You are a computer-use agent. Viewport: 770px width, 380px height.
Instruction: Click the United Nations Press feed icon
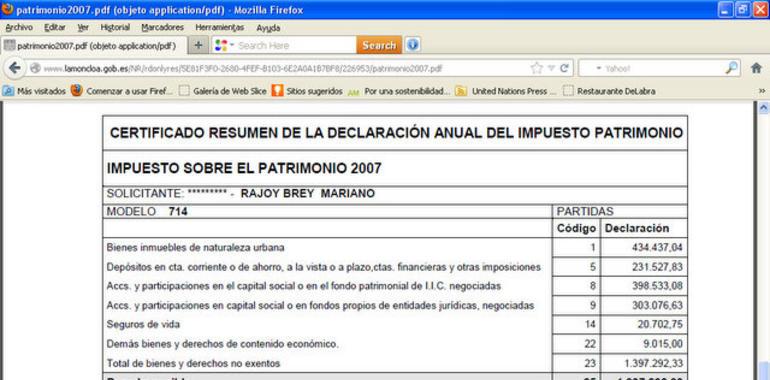point(461,91)
